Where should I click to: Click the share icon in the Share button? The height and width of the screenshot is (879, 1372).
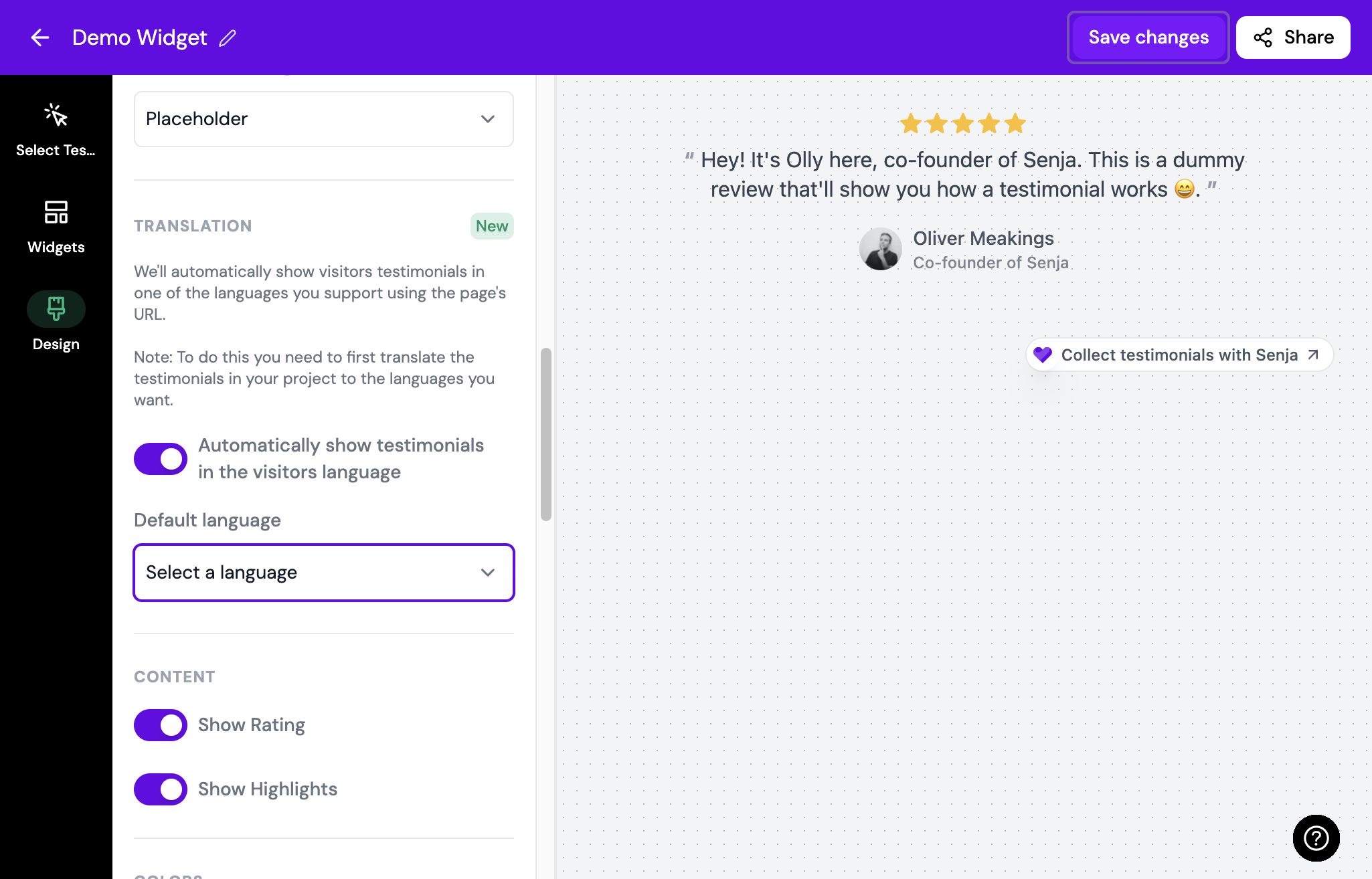click(1263, 37)
